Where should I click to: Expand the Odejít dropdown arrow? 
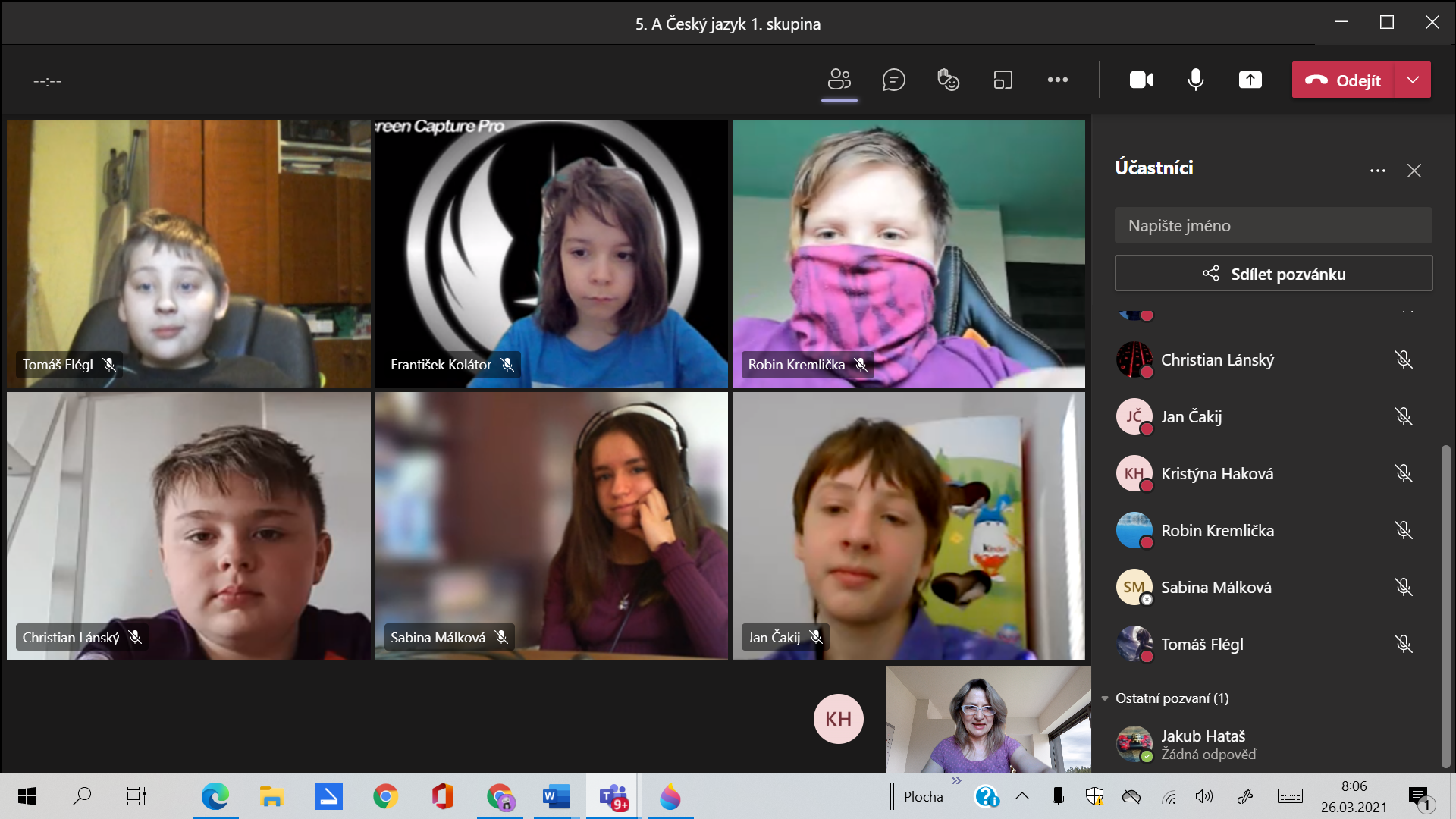pyautogui.click(x=1412, y=80)
